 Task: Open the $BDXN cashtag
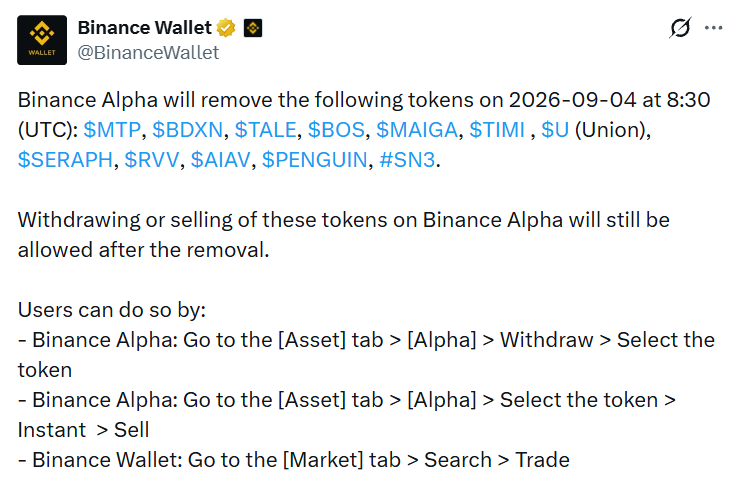[x=187, y=130]
